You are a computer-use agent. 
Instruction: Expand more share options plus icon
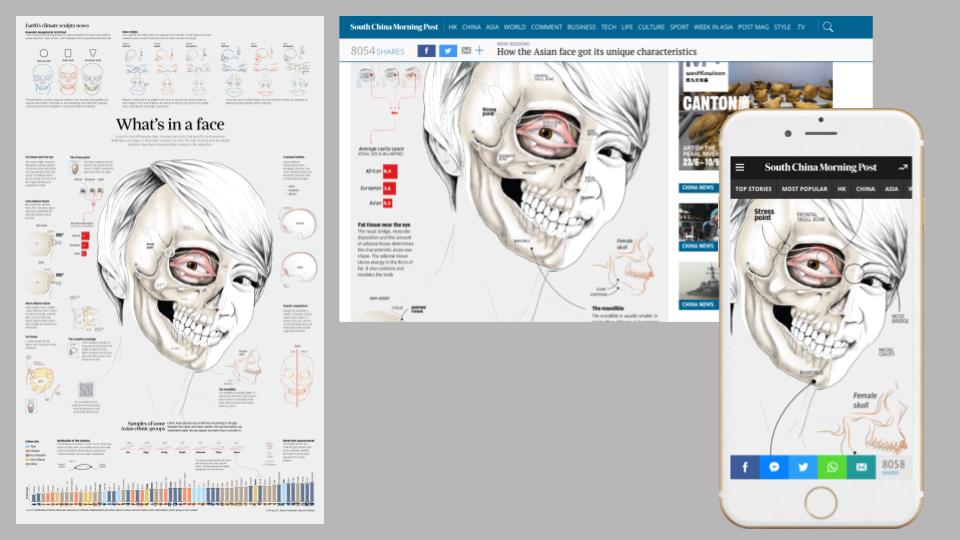(480, 51)
